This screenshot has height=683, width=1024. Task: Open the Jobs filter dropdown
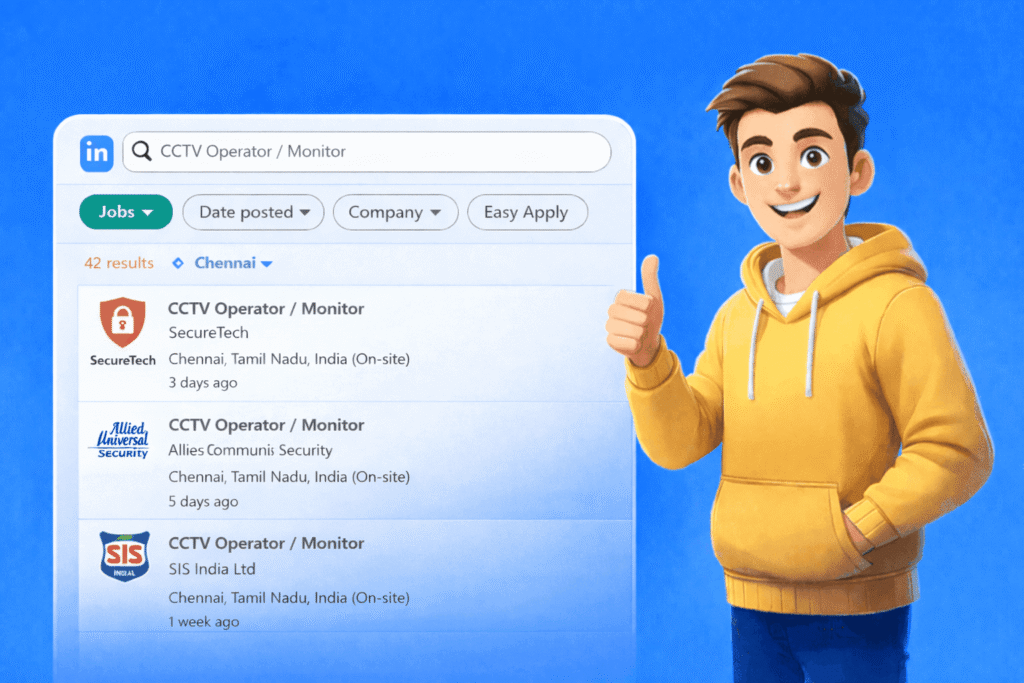tap(126, 212)
